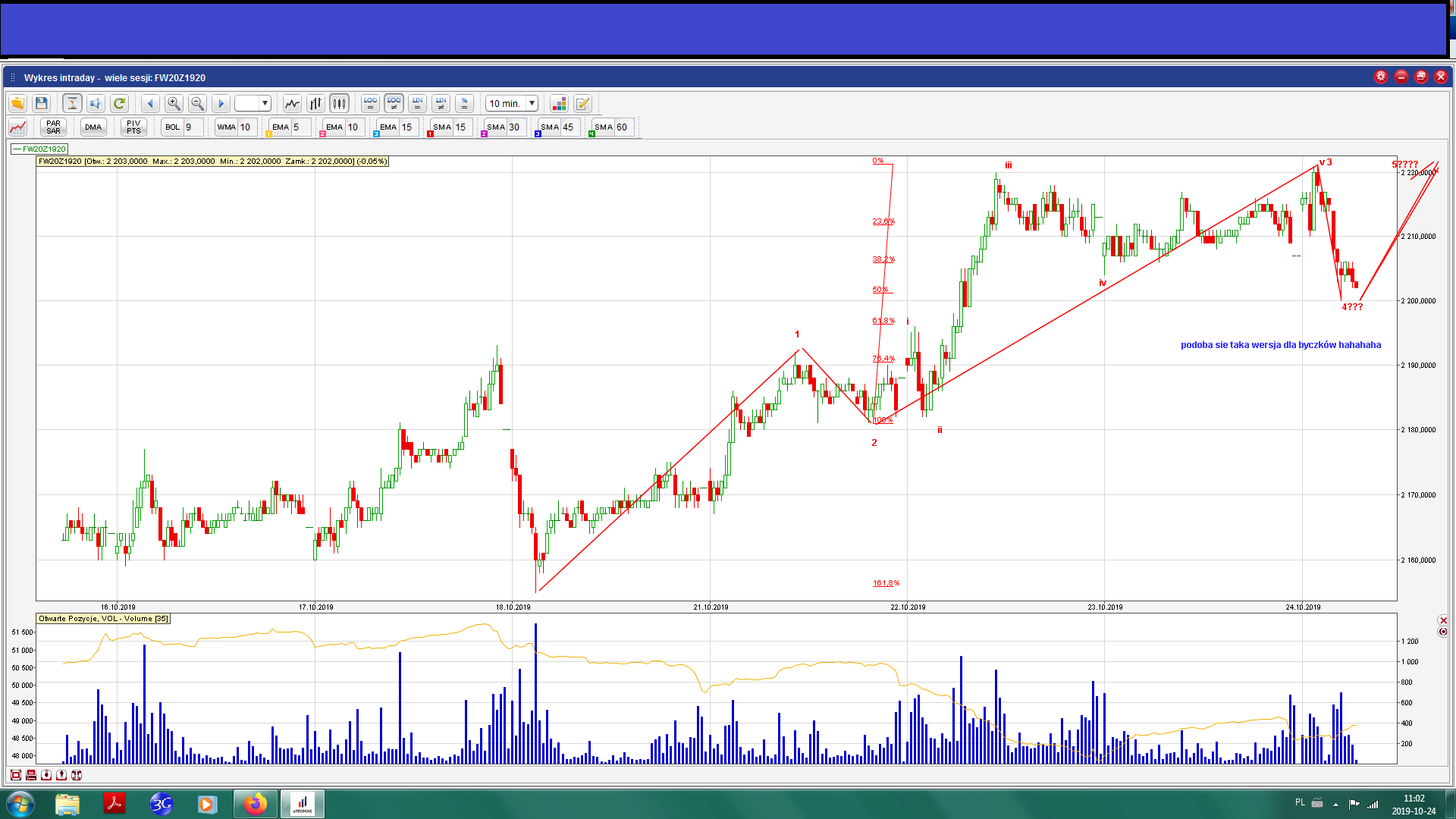Switch to line chart type icon
The height and width of the screenshot is (819, 1456).
pos(292,103)
